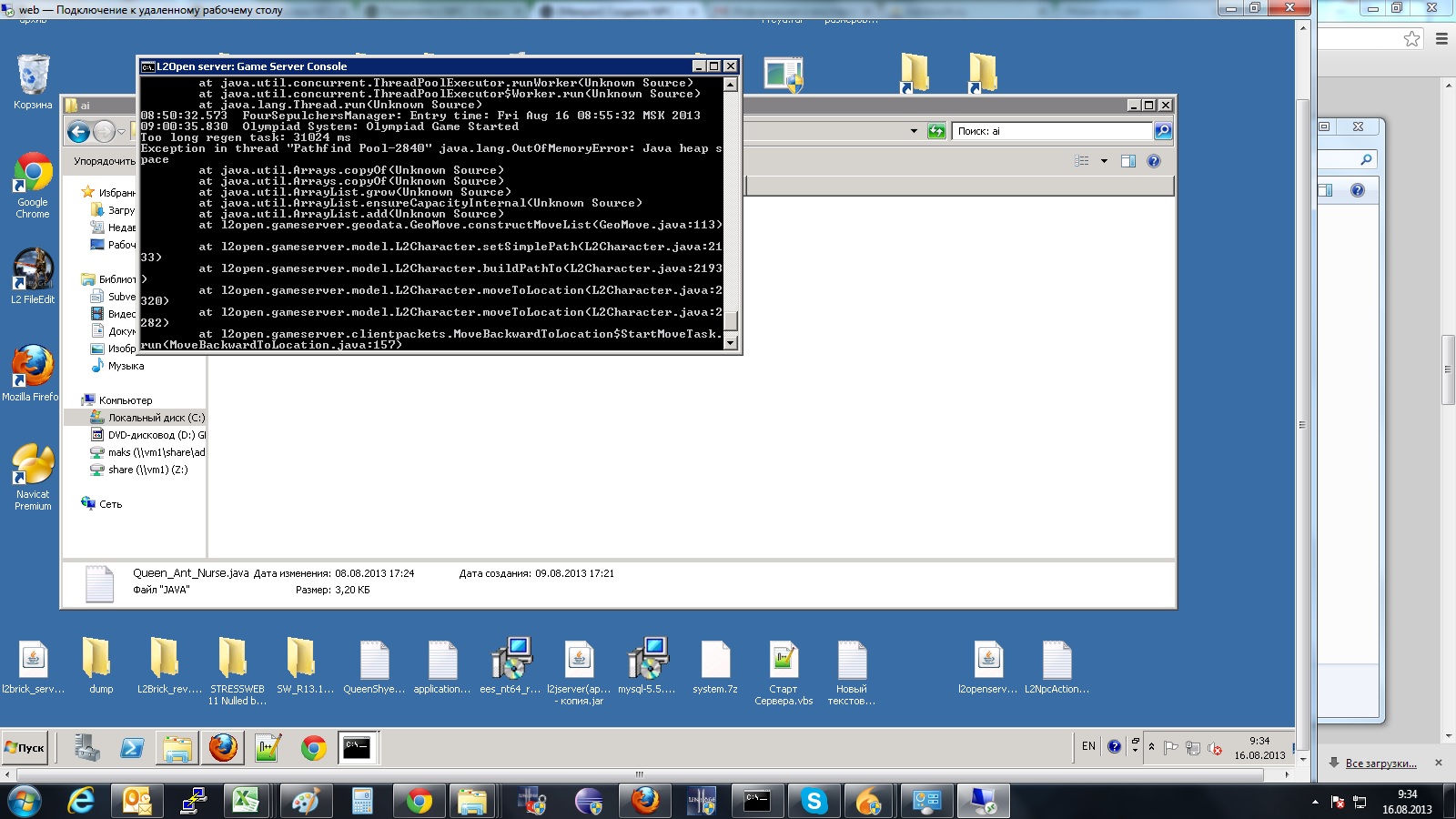The image size is (1456, 819).
Task: Open Skype from the local taskbar
Action: click(814, 801)
